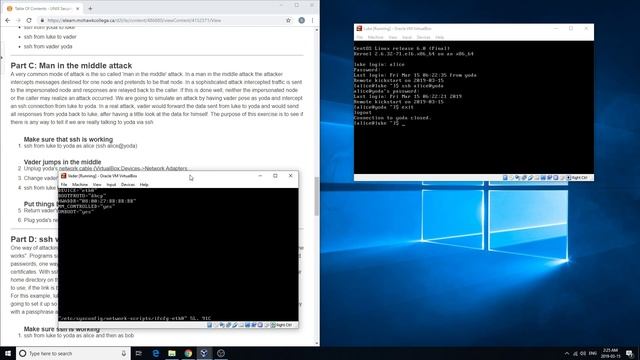Click webpage vertical scrollbar thumb
Screen dimensions: 640x360
(x=317, y=196)
